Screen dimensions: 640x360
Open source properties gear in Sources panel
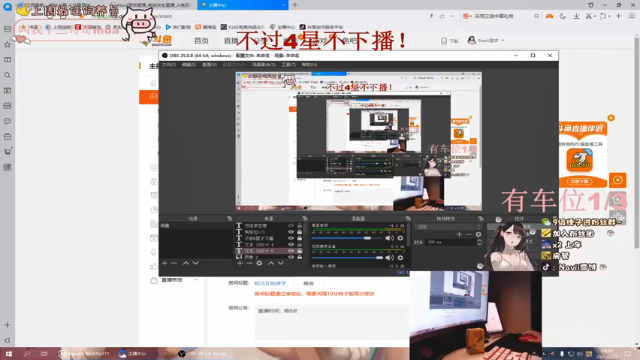pos(259,263)
